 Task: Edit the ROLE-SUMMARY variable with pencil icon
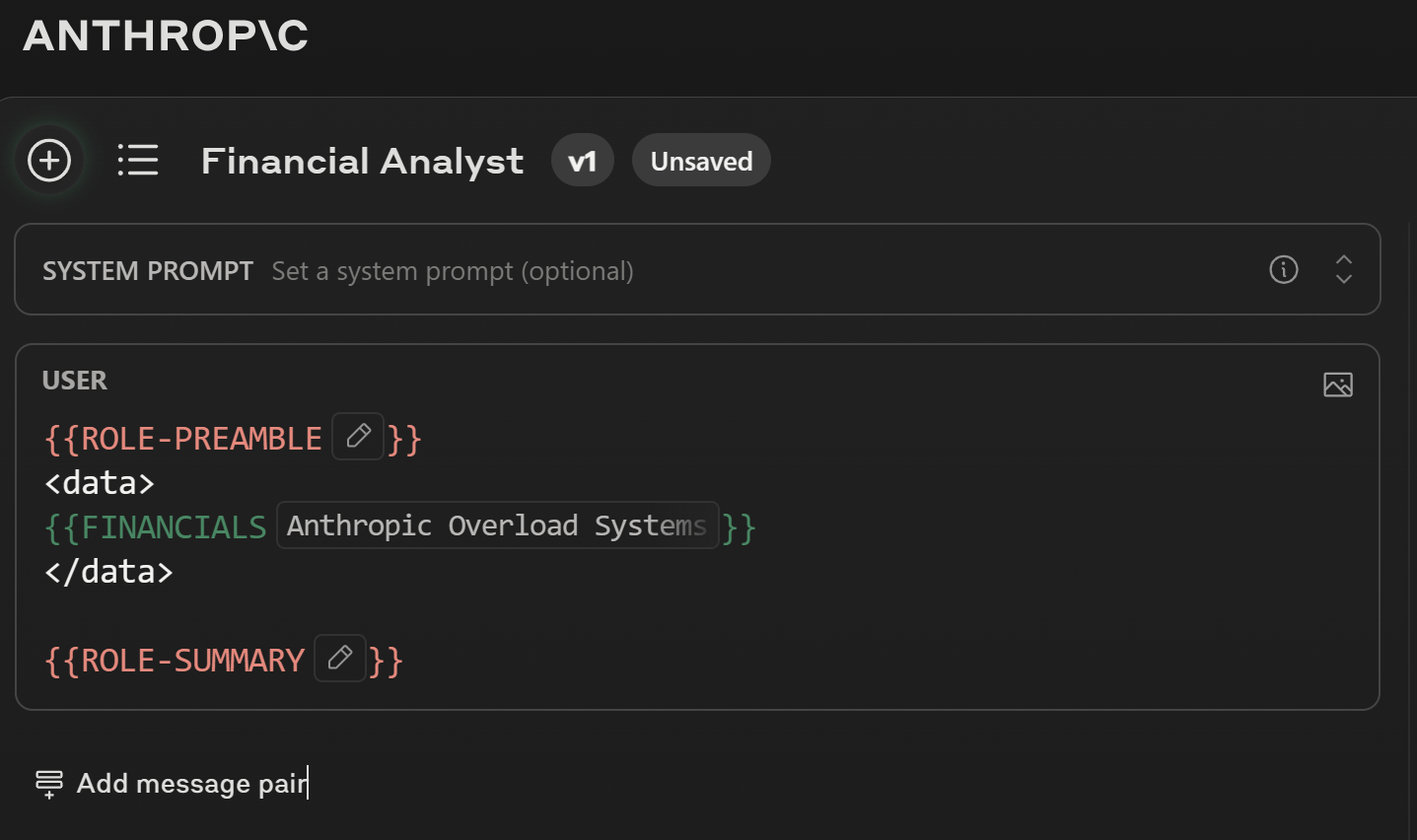click(x=340, y=658)
